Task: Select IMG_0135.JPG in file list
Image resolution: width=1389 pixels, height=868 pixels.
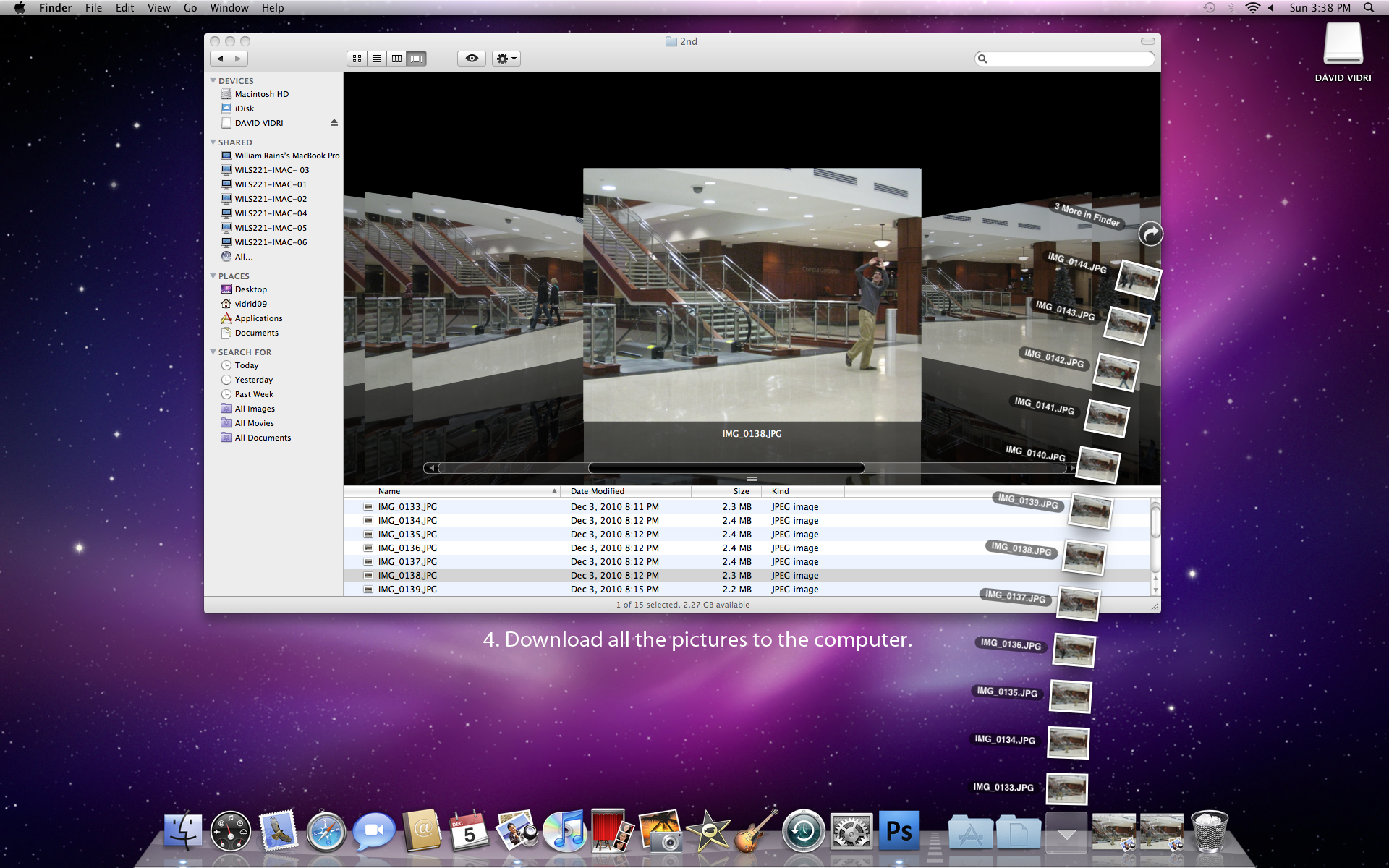Action: pyautogui.click(x=747, y=535)
